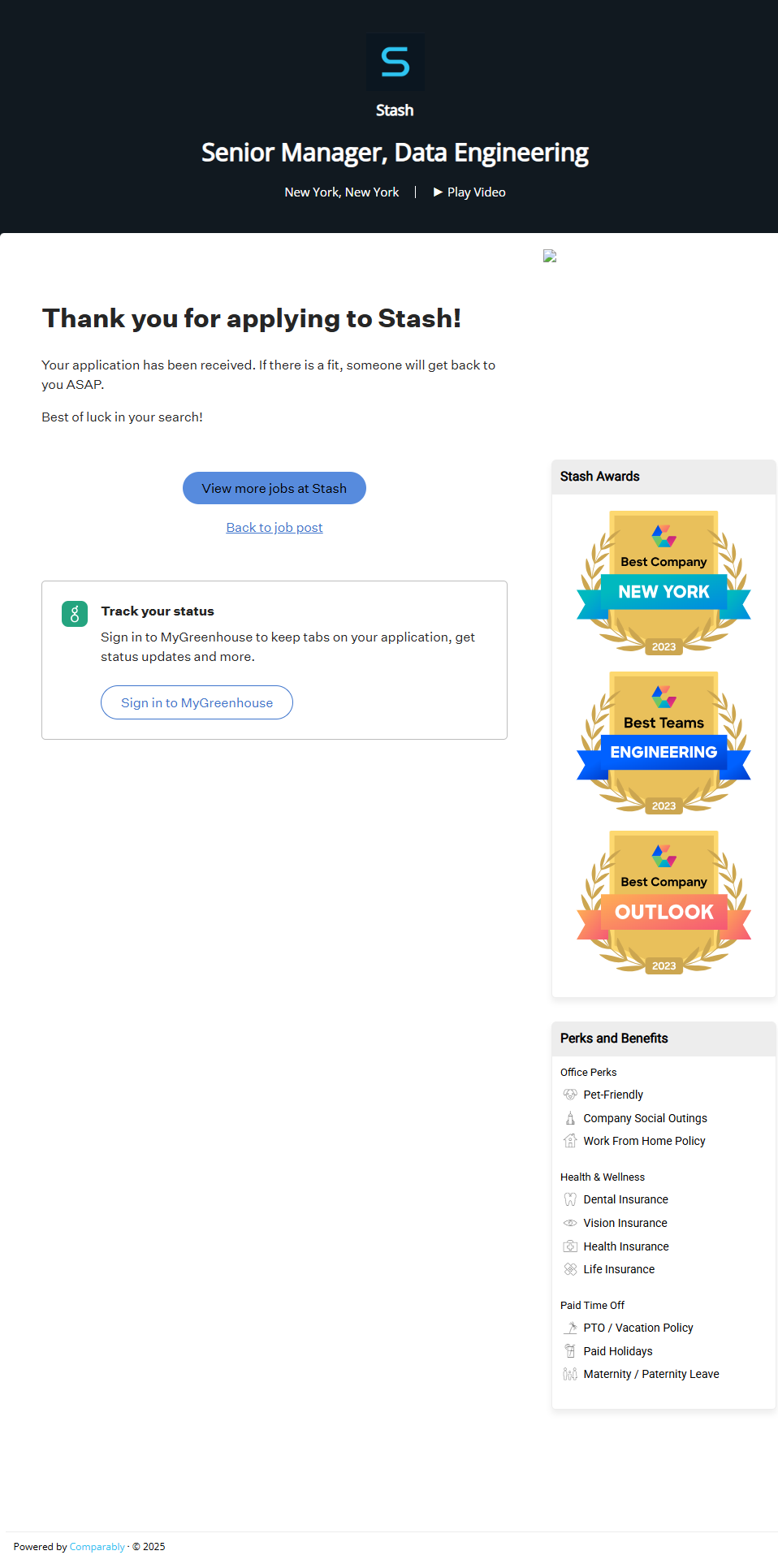The image size is (778, 1568).
Task: Click the Maternity / Paternity Leave family icon
Action: 570,1374
